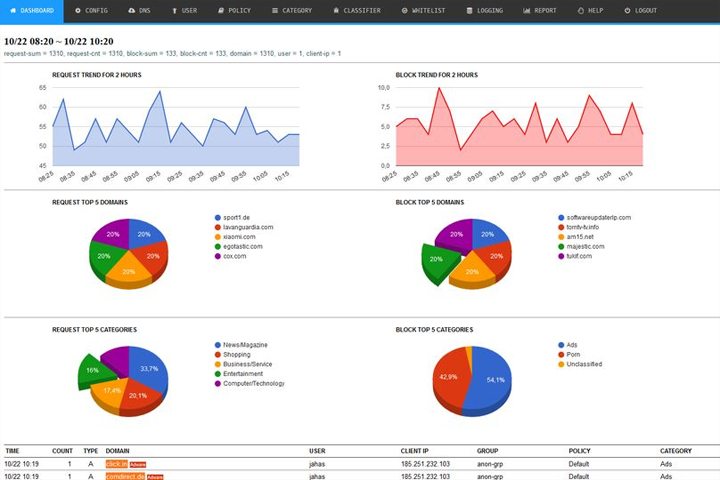Image resolution: width=720 pixels, height=480 pixels.
Task: Click the CLIENT IP column header
Action: coord(415,451)
